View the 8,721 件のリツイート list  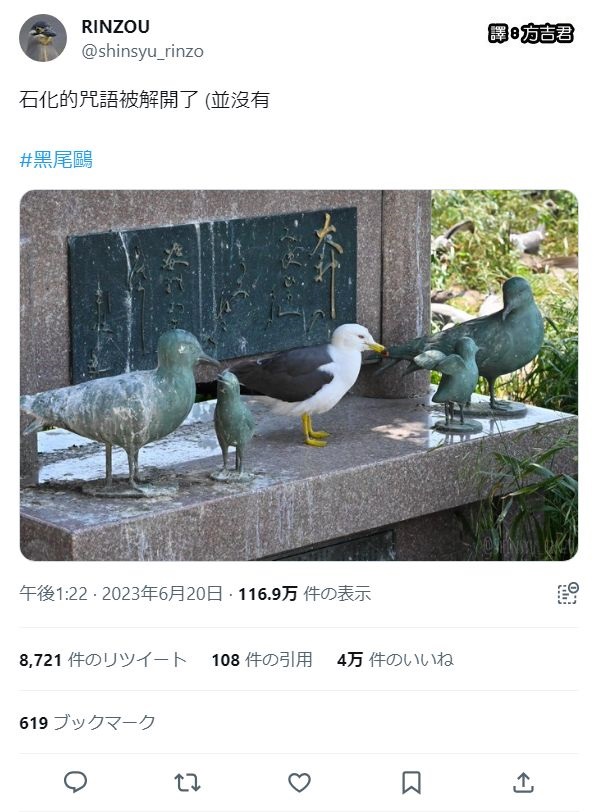[103, 660]
